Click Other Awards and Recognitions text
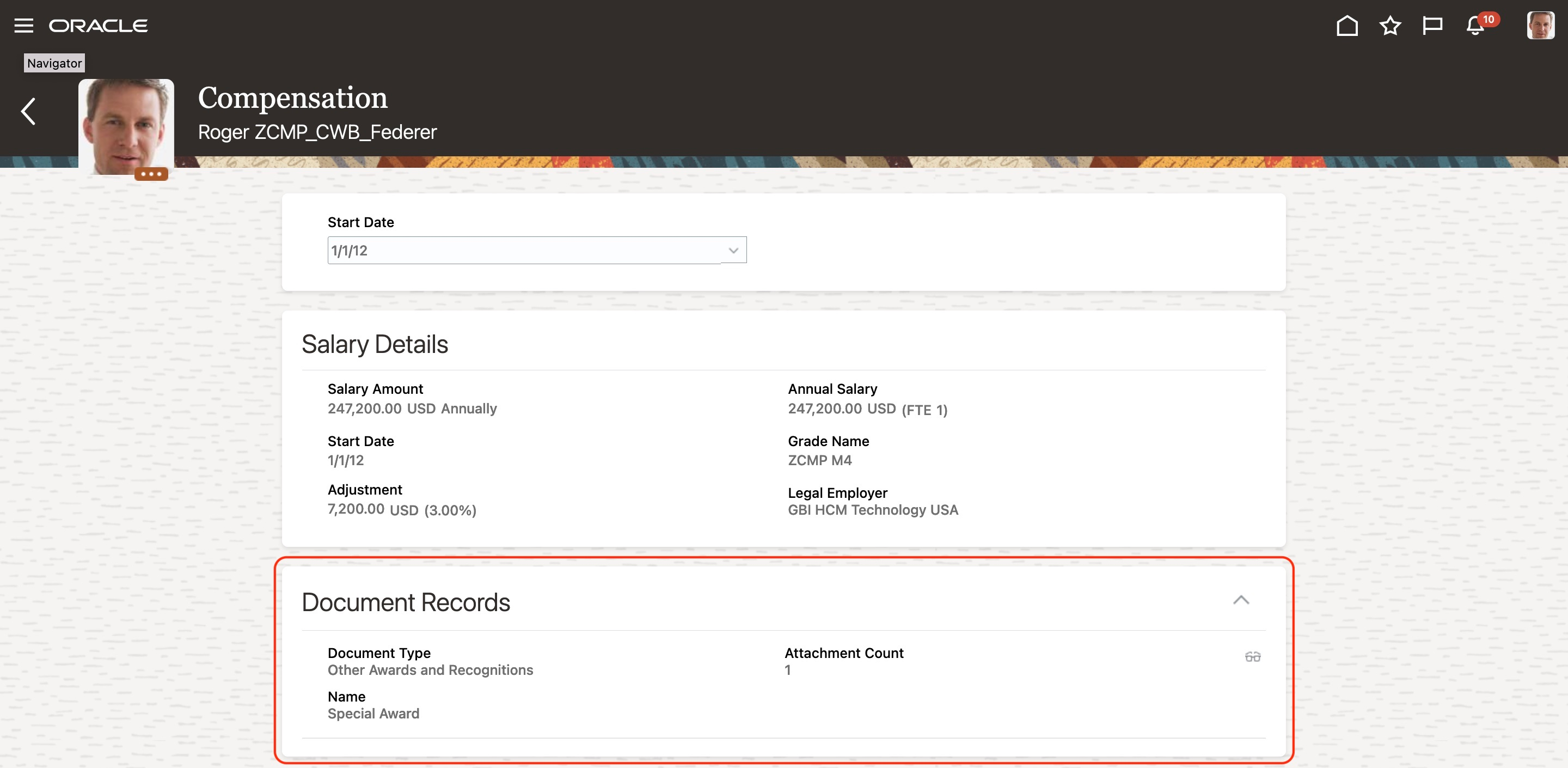1568x768 pixels. point(430,670)
